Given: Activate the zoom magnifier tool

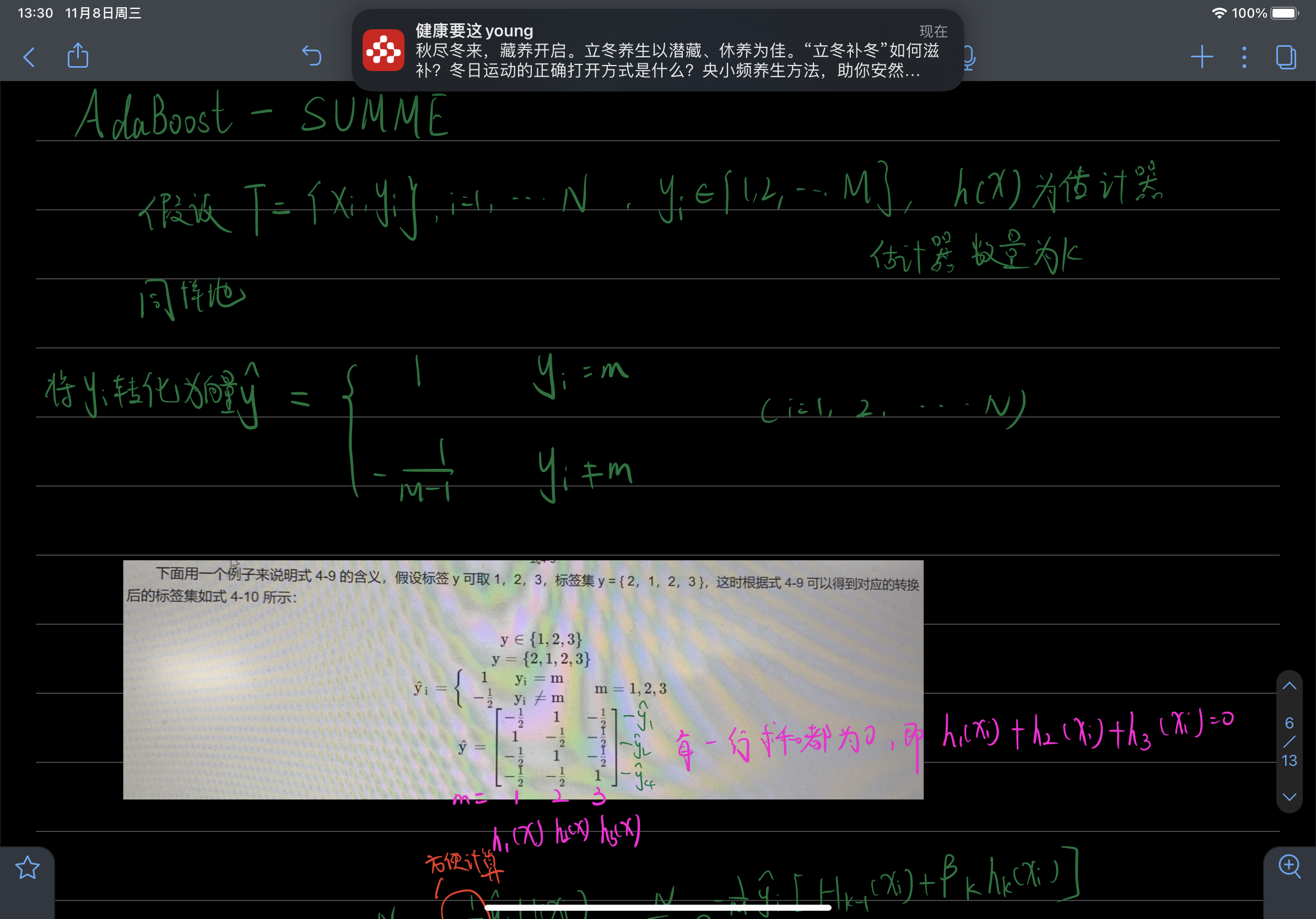Looking at the screenshot, I should 1290,866.
